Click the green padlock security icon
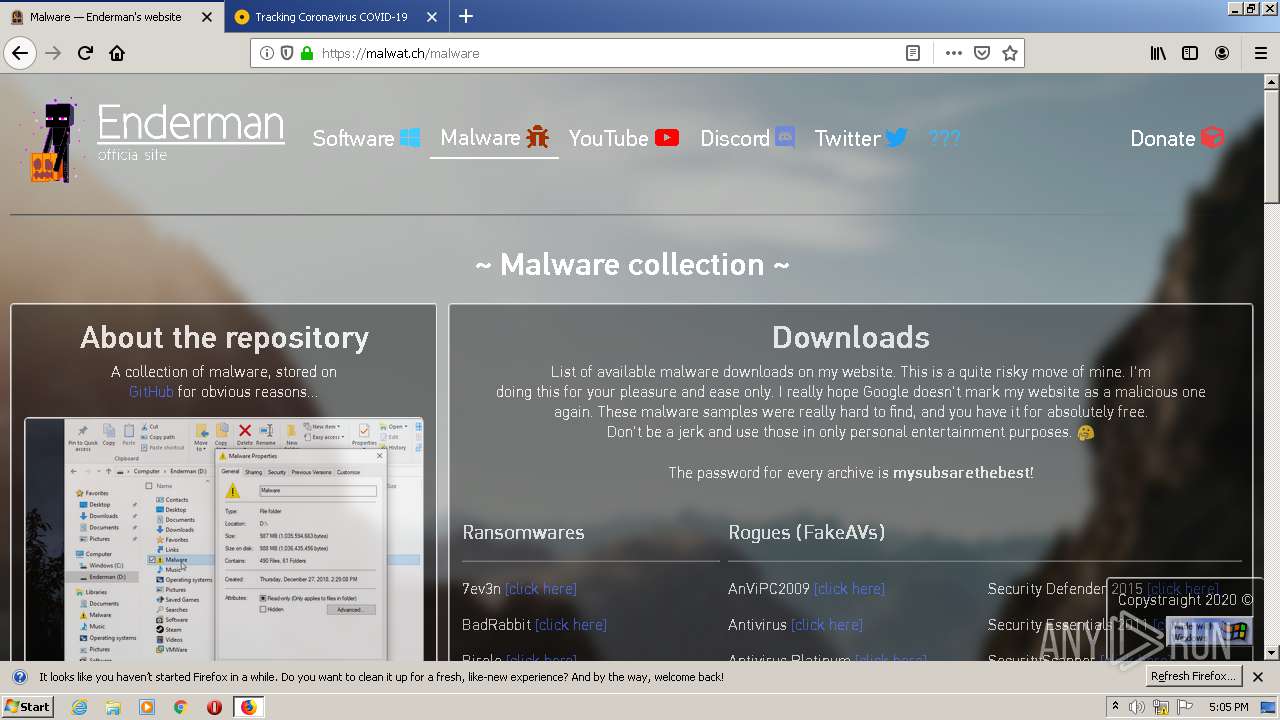Viewport: 1280px width, 720px height. (x=306, y=53)
